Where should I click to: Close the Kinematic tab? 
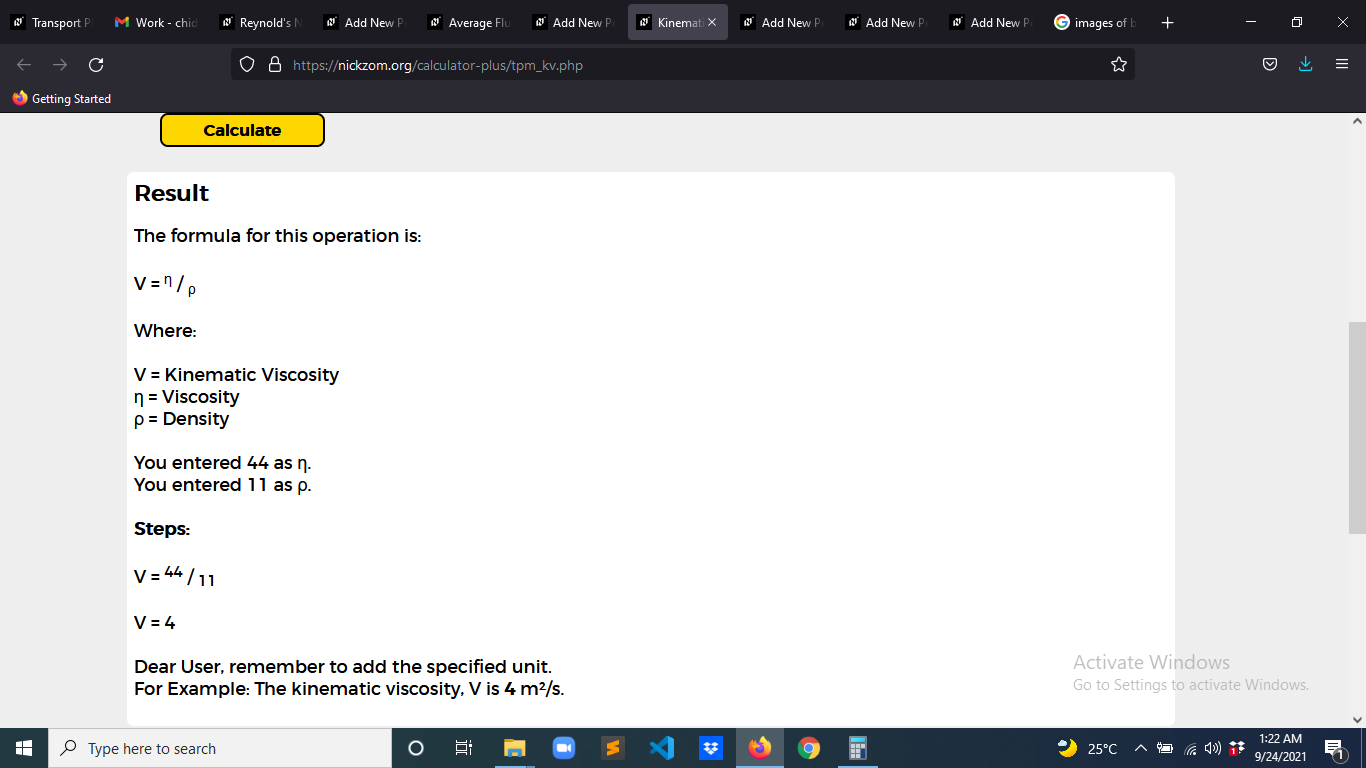click(712, 22)
